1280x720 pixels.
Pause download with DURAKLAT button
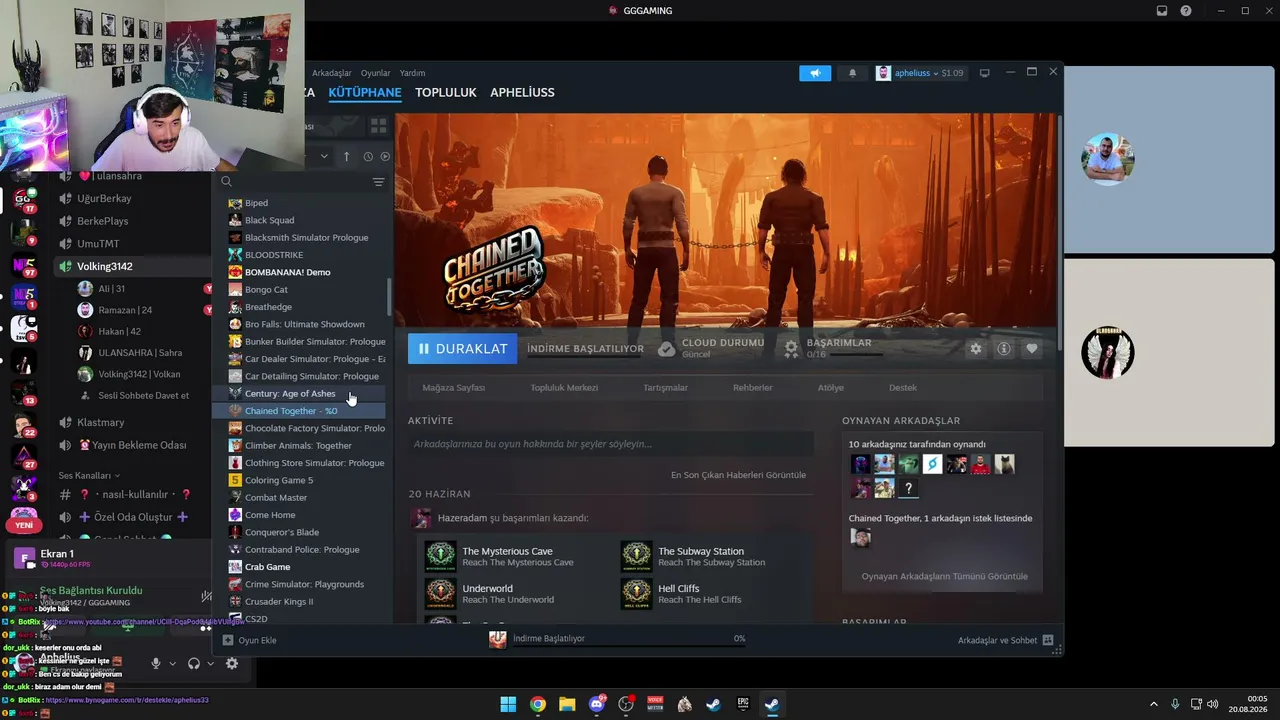tap(462, 348)
